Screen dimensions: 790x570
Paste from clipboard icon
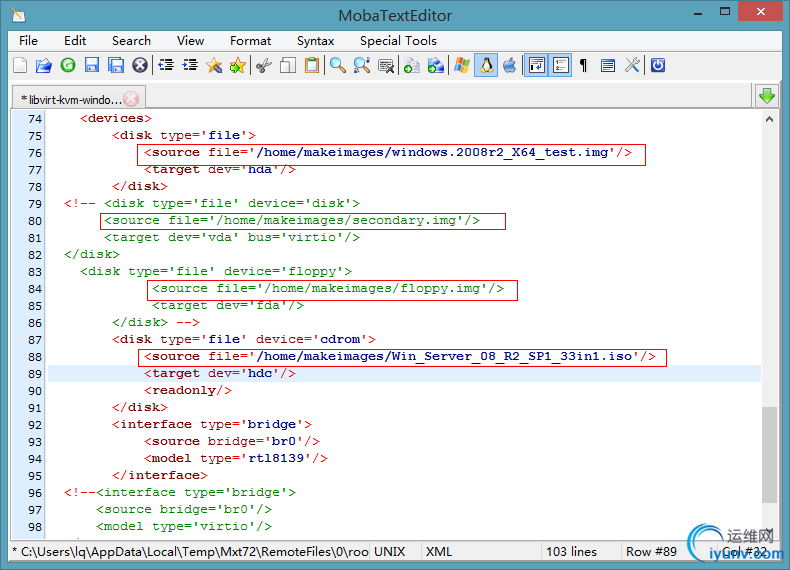(x=312, y=66)
